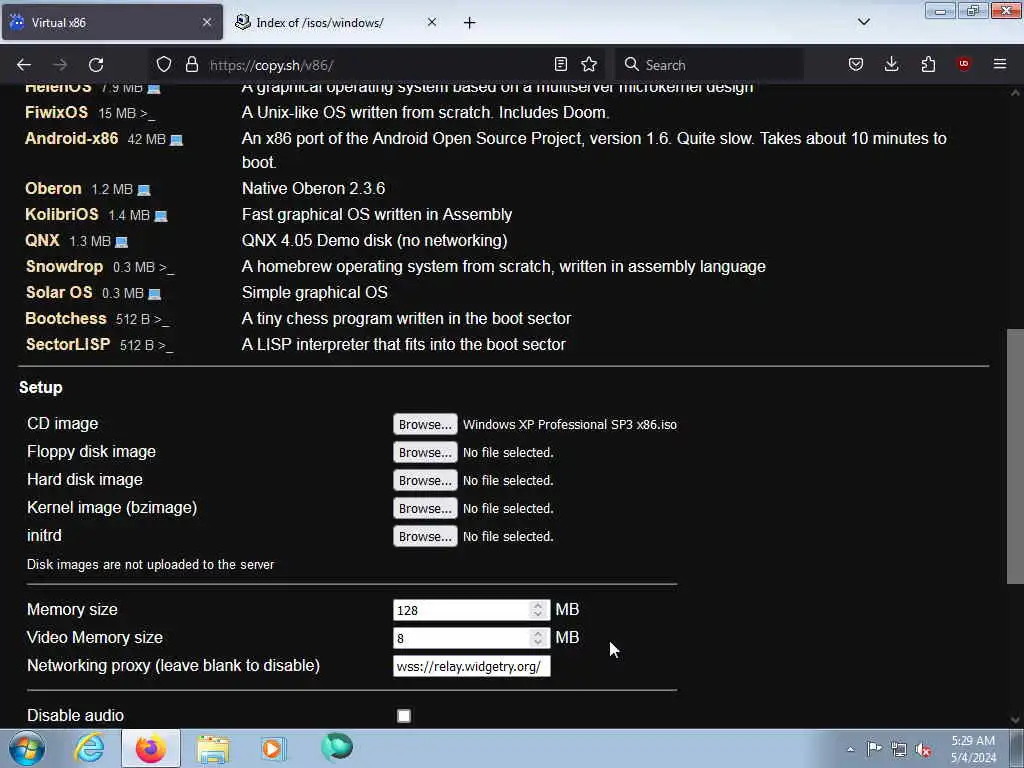Open Internet Explorer from the taskbar
Image resolution: width=1024 pixels, height=768 pixels.
point(89,748)
